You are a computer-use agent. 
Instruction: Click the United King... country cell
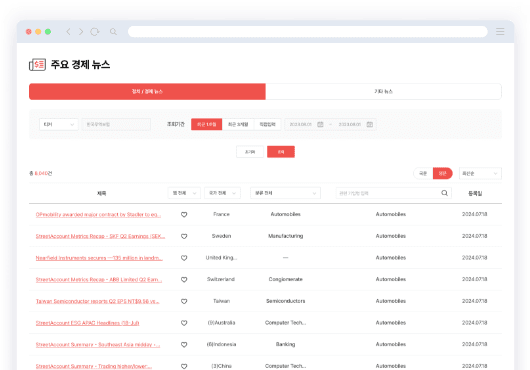(x=221, y=257)
